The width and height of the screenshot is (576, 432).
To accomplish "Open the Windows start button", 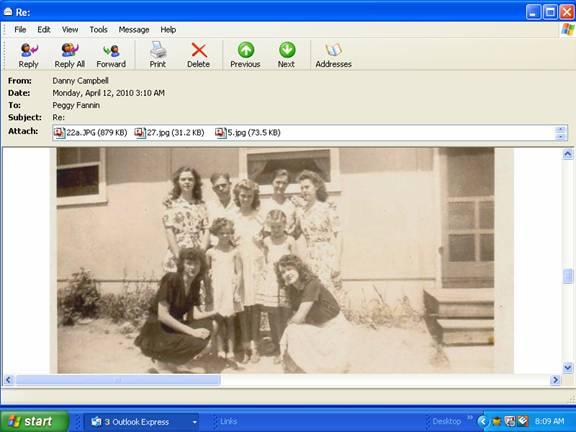I will pyautogui.click(x=34, y=421).
